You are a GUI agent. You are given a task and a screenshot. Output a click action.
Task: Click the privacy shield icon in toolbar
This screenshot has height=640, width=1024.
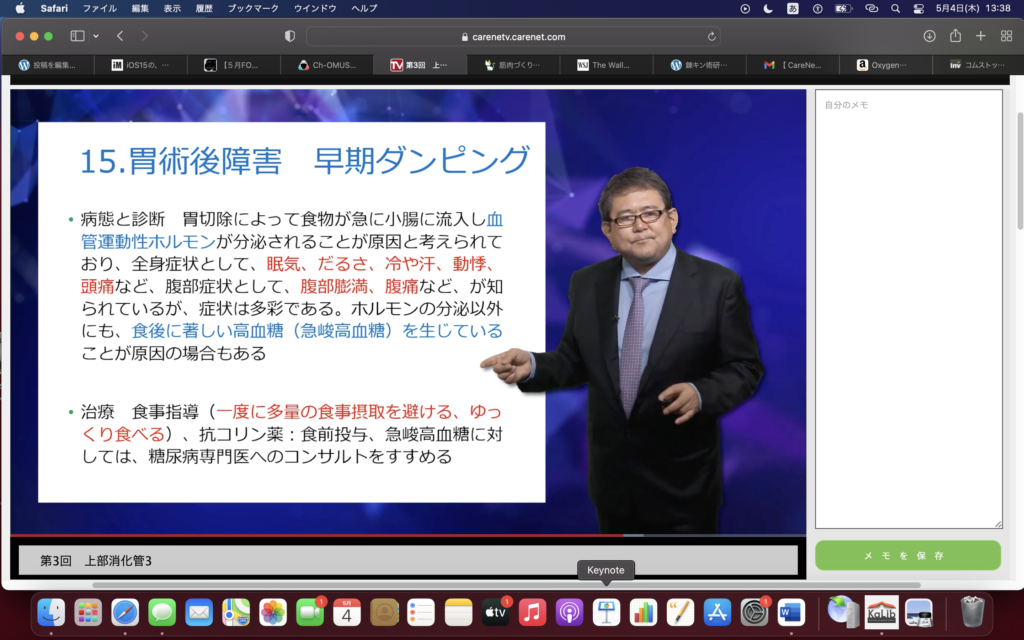point(290,36)
